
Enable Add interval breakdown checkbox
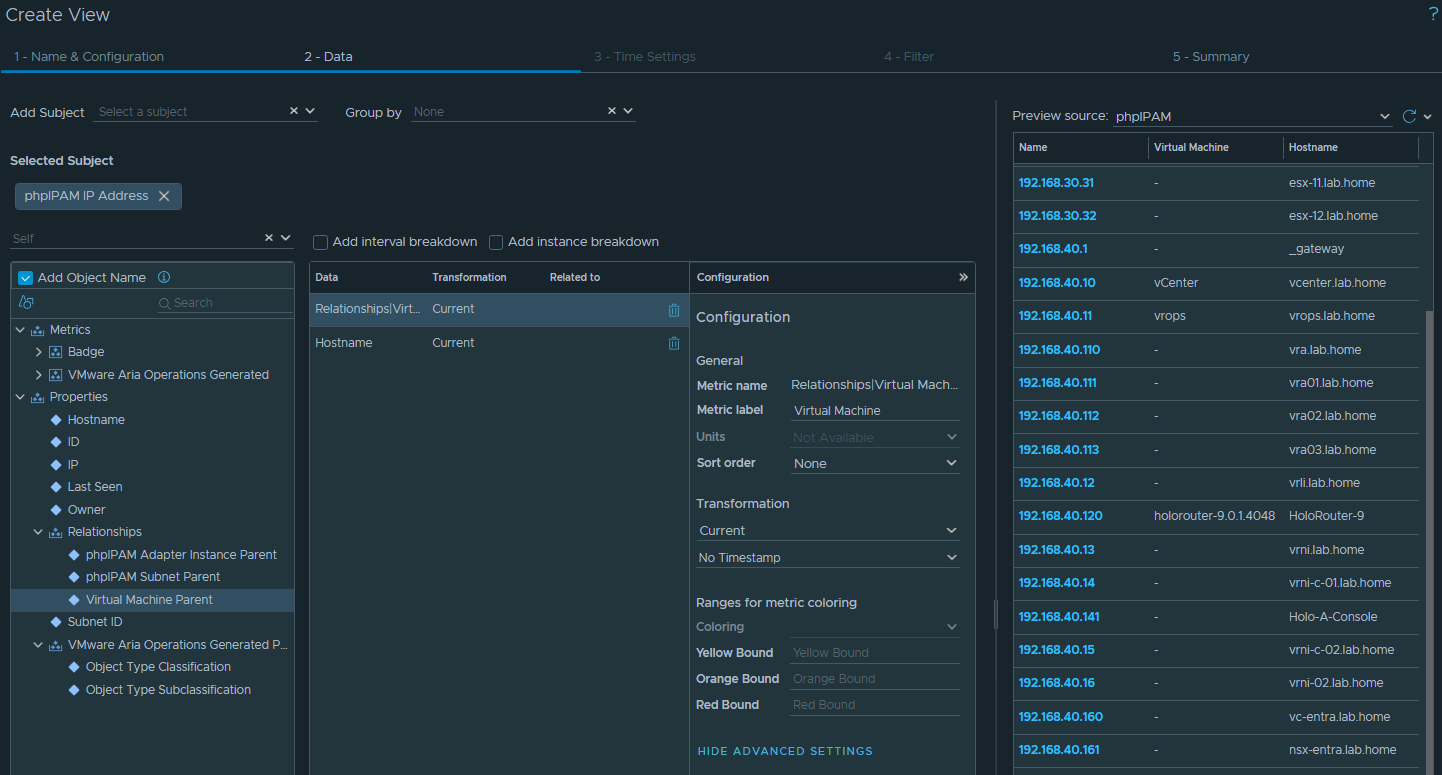(x=321, y=242)
